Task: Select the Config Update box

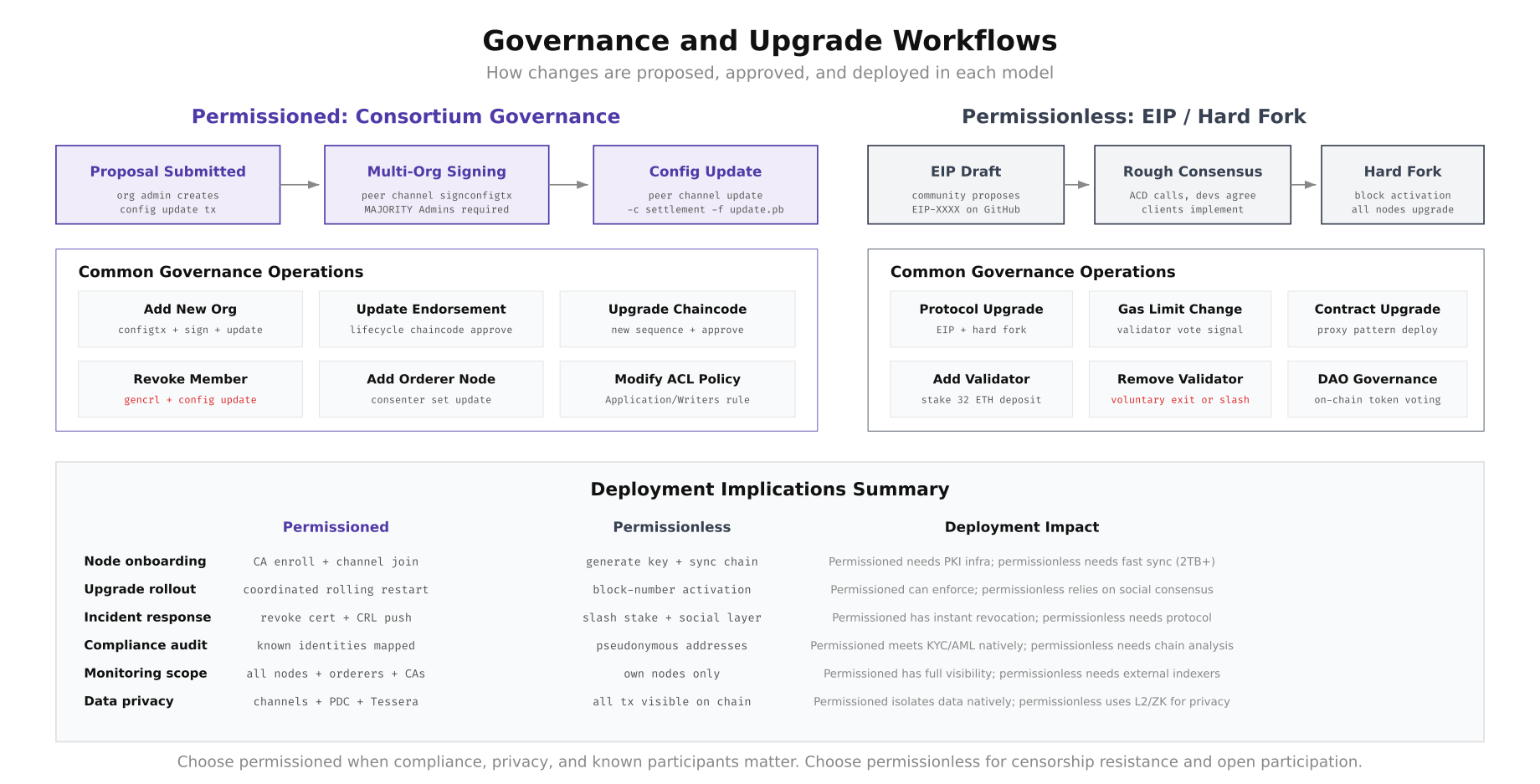Action: point(705,184)
